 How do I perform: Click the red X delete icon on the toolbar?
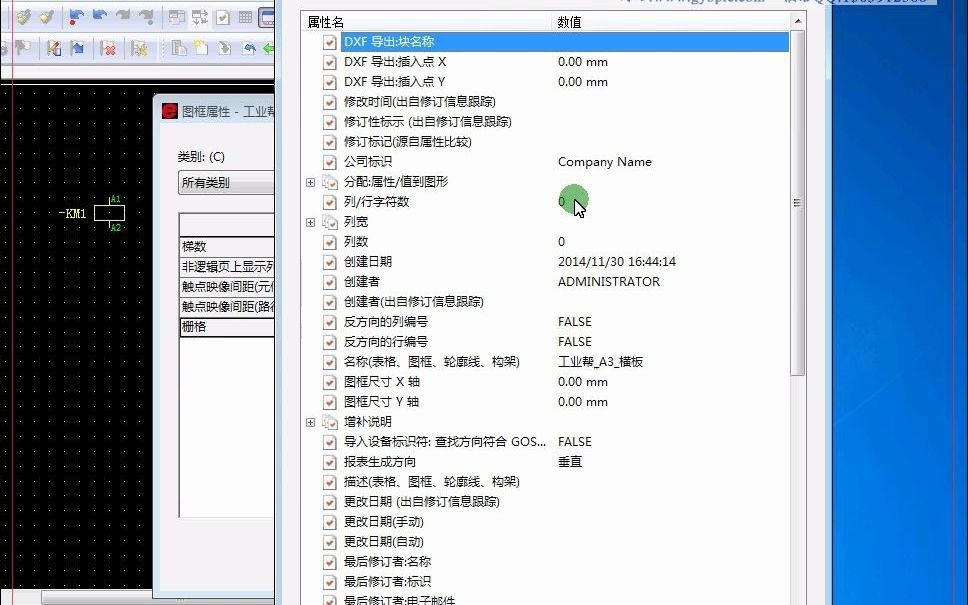click(x=111, y=48)
